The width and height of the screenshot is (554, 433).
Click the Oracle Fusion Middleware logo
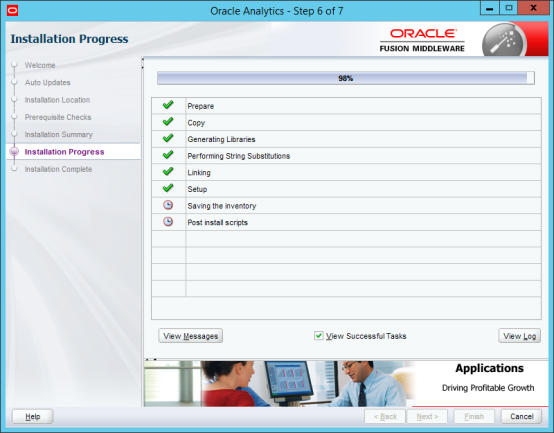coord(422,41)
